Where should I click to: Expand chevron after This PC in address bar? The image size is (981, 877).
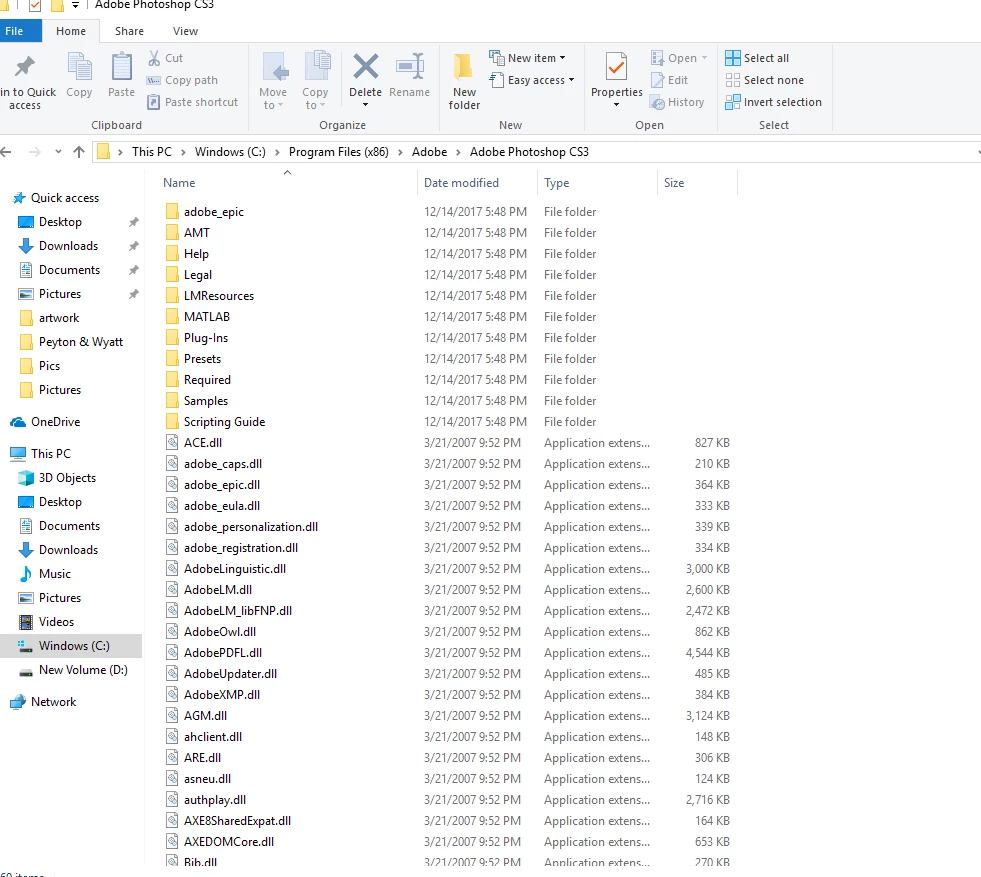tap(183, 152)
